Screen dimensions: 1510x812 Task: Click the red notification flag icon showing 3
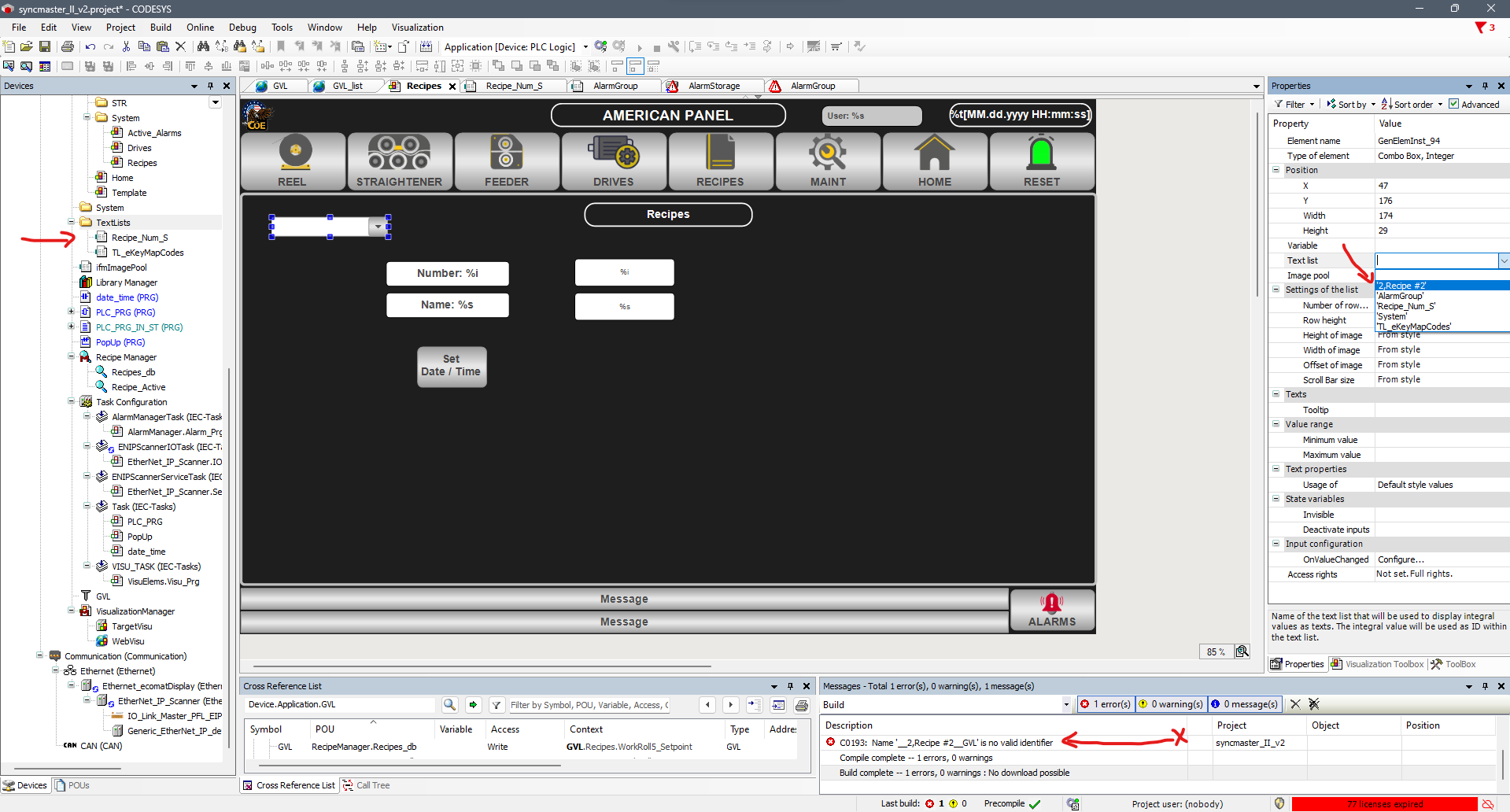(x=1481, y=28)
